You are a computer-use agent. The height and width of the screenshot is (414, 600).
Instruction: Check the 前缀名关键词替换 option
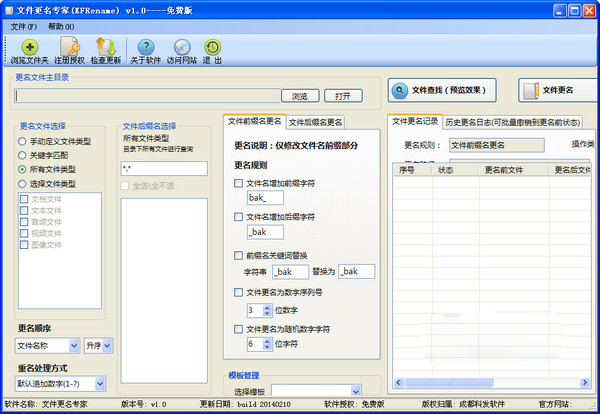[x=238, y=256]
